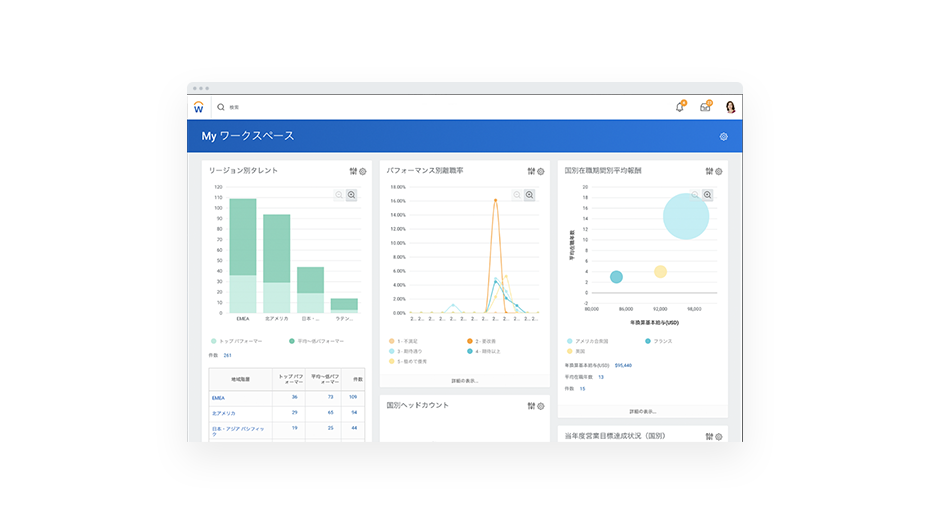Open the notifications bell
Screen dimensions: 928x522
pos(680,107)
